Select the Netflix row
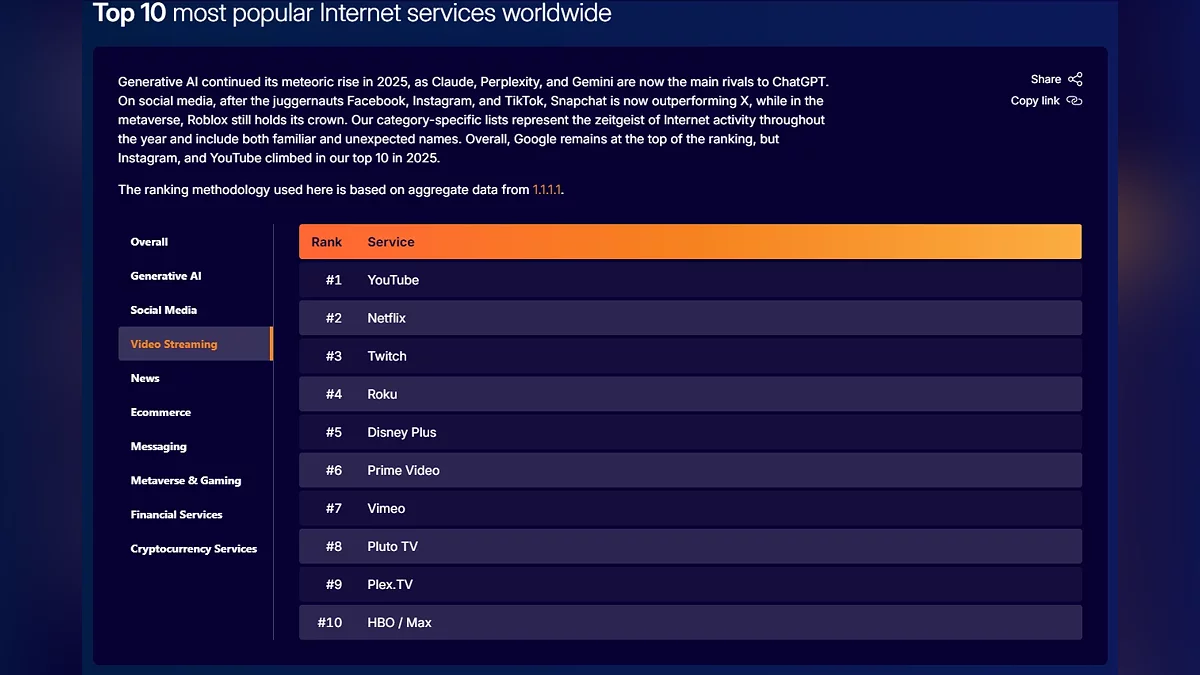The height and width of the screenshot is (675, 1200). 690,318
